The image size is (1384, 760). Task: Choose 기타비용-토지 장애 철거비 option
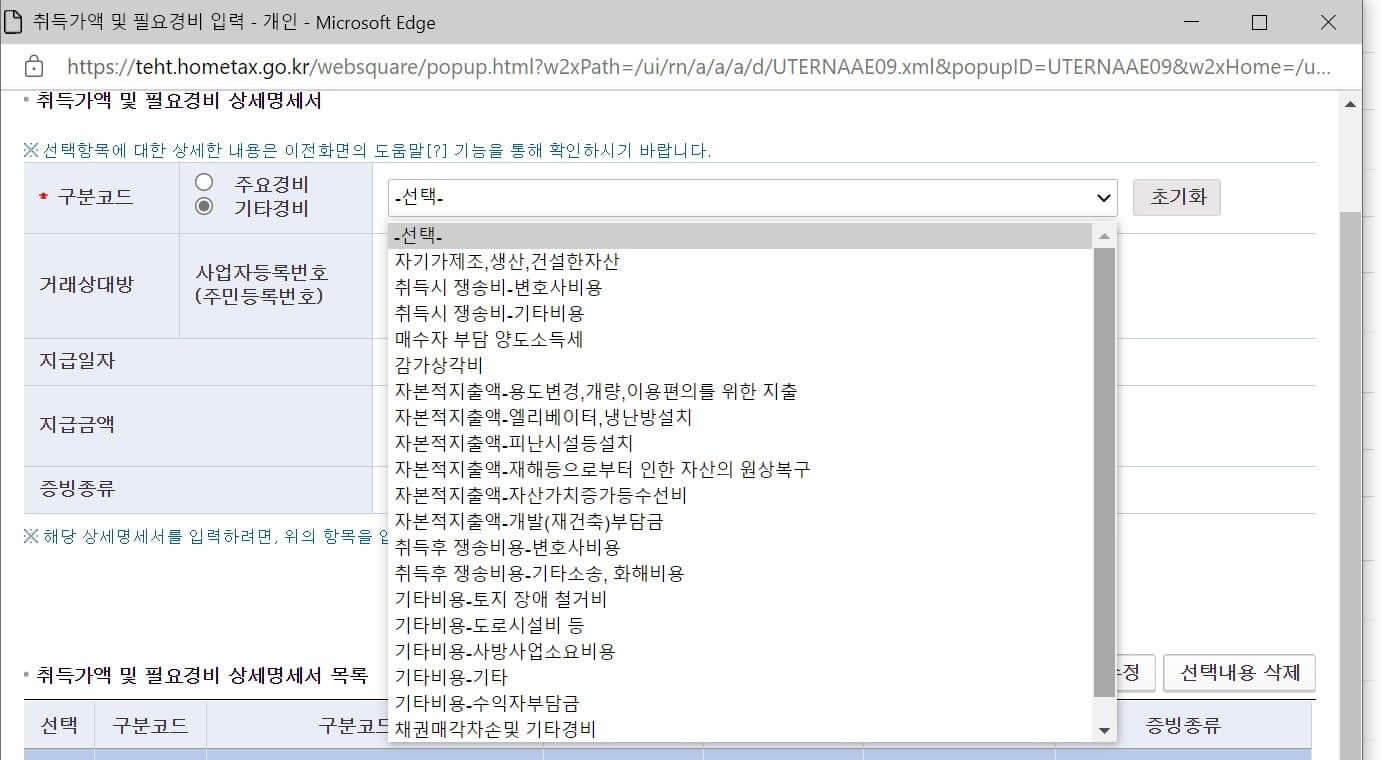(x=741, y=600)
